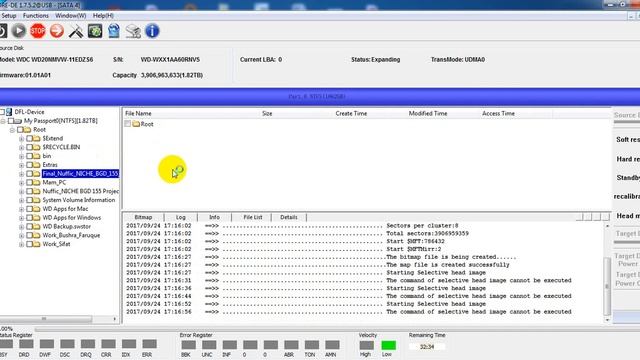This screenshot has height=360, width=640.
Task: Click the tree panel horizontal scrollbar thumb
Action: tap(44, 319)
